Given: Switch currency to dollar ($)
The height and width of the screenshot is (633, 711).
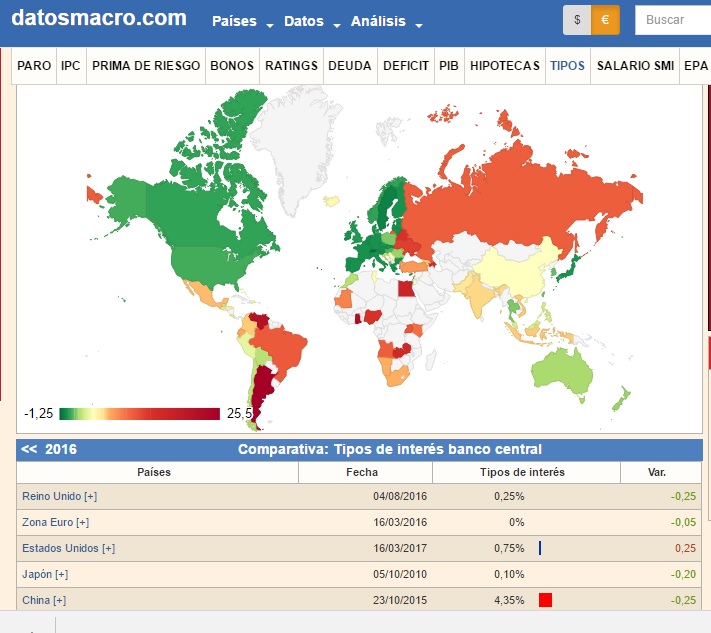Looking at the screenshot, I should [x=577, y=20].
